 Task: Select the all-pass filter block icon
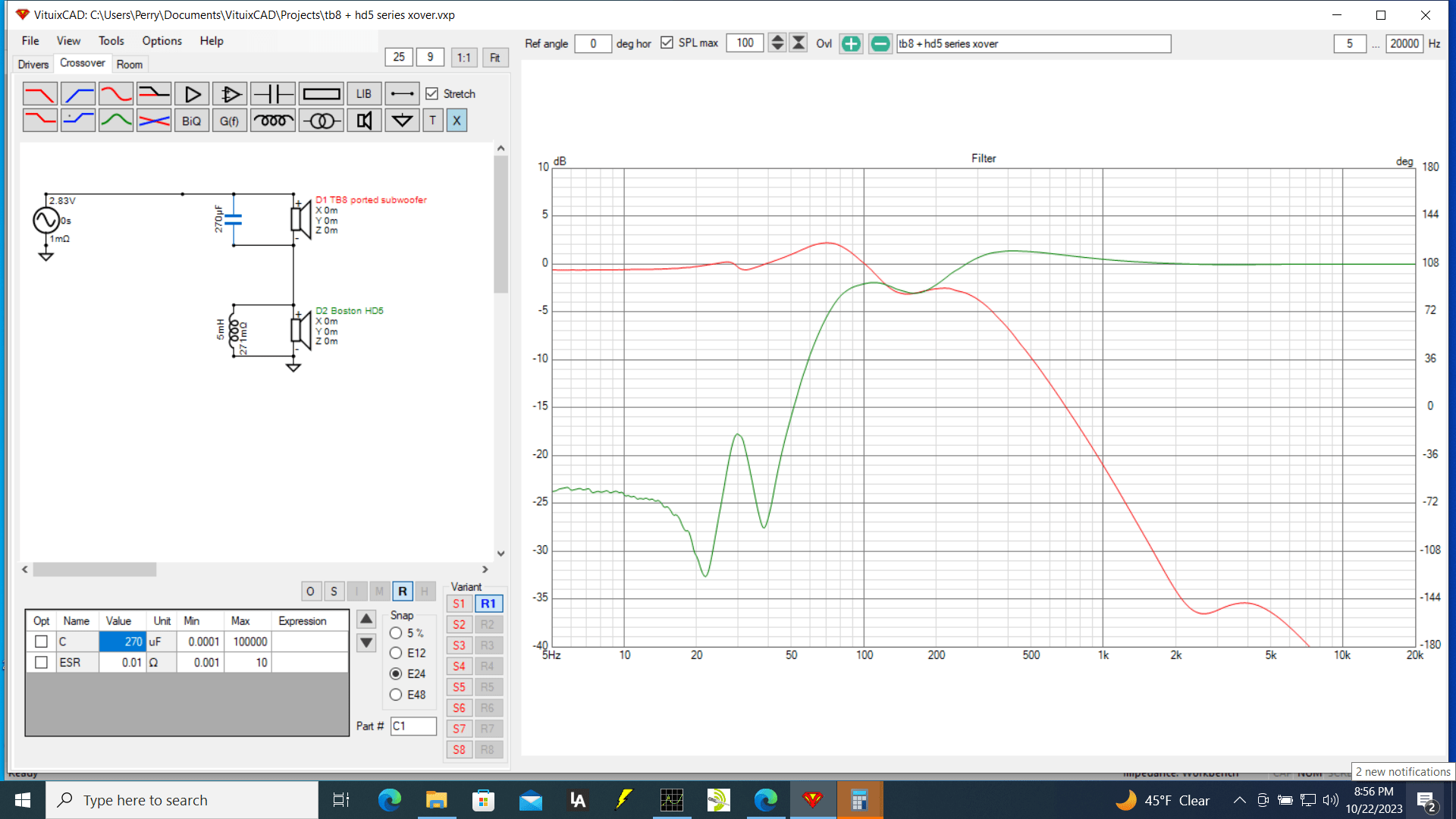tap(115, 94)
